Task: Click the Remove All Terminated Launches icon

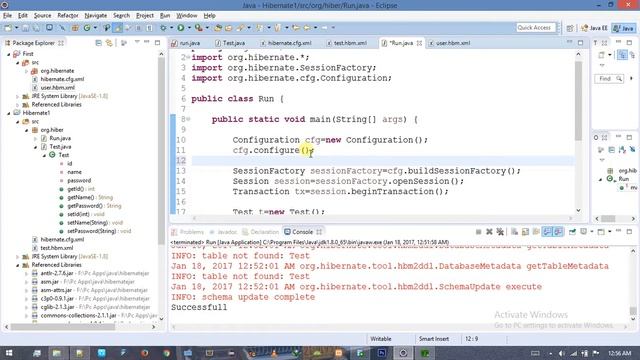Action: (x=500, y=232)
